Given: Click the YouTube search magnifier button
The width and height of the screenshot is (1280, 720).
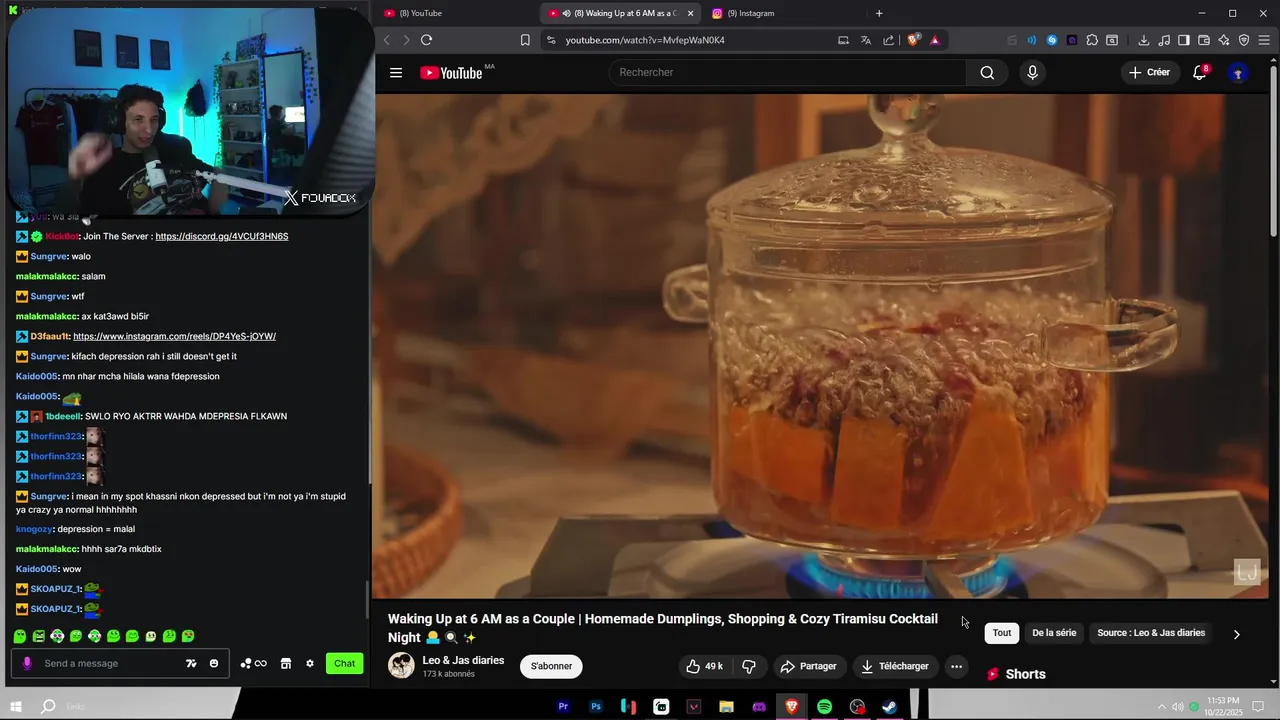Looking at the screenshot, I should click(987, 72).
